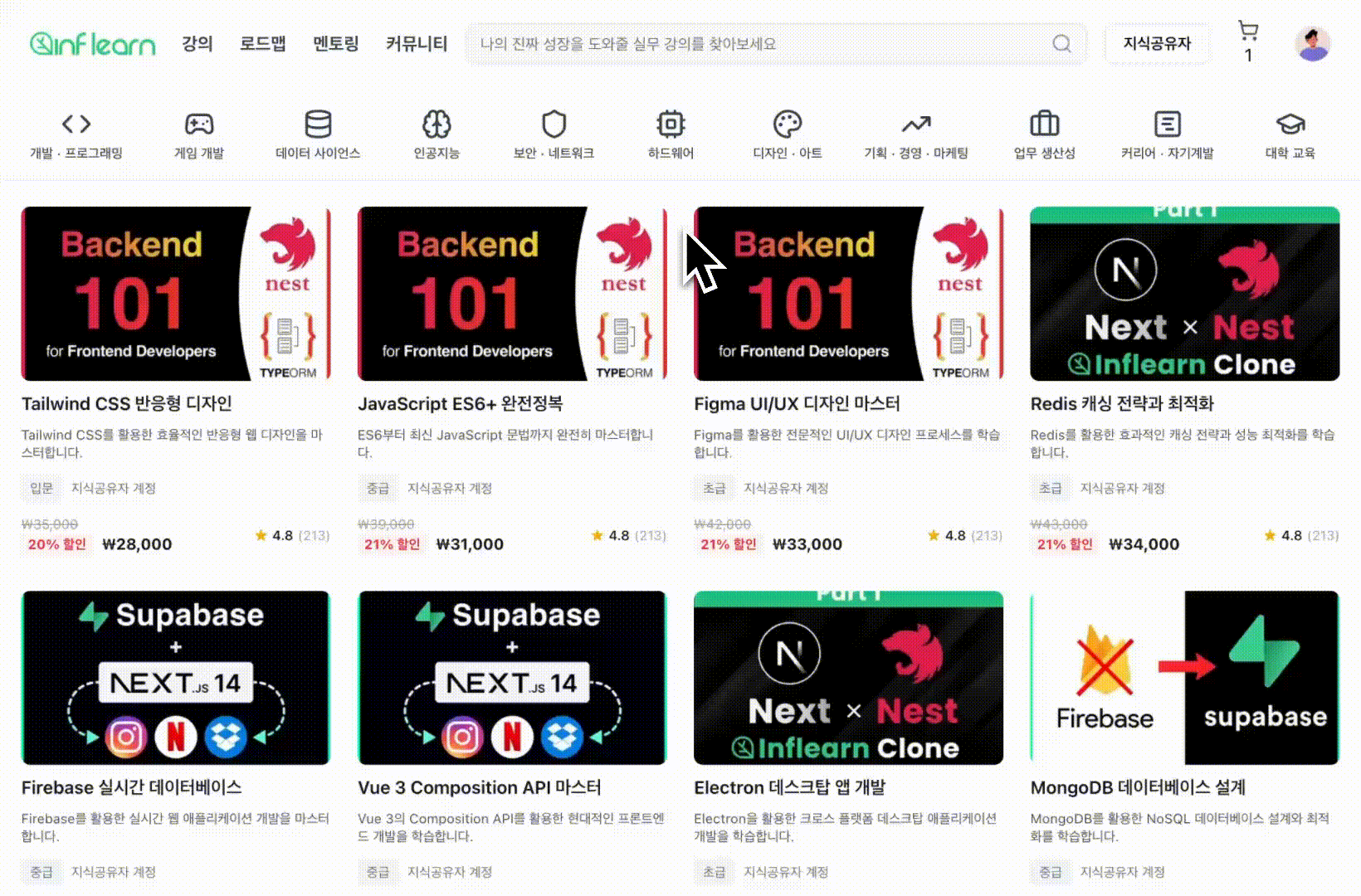Viewport: 1361px width, 896px height.
Task: Open the Tailwind CSS 반응형 디자인 course thumbnail
Action: [x=176, y=294]
